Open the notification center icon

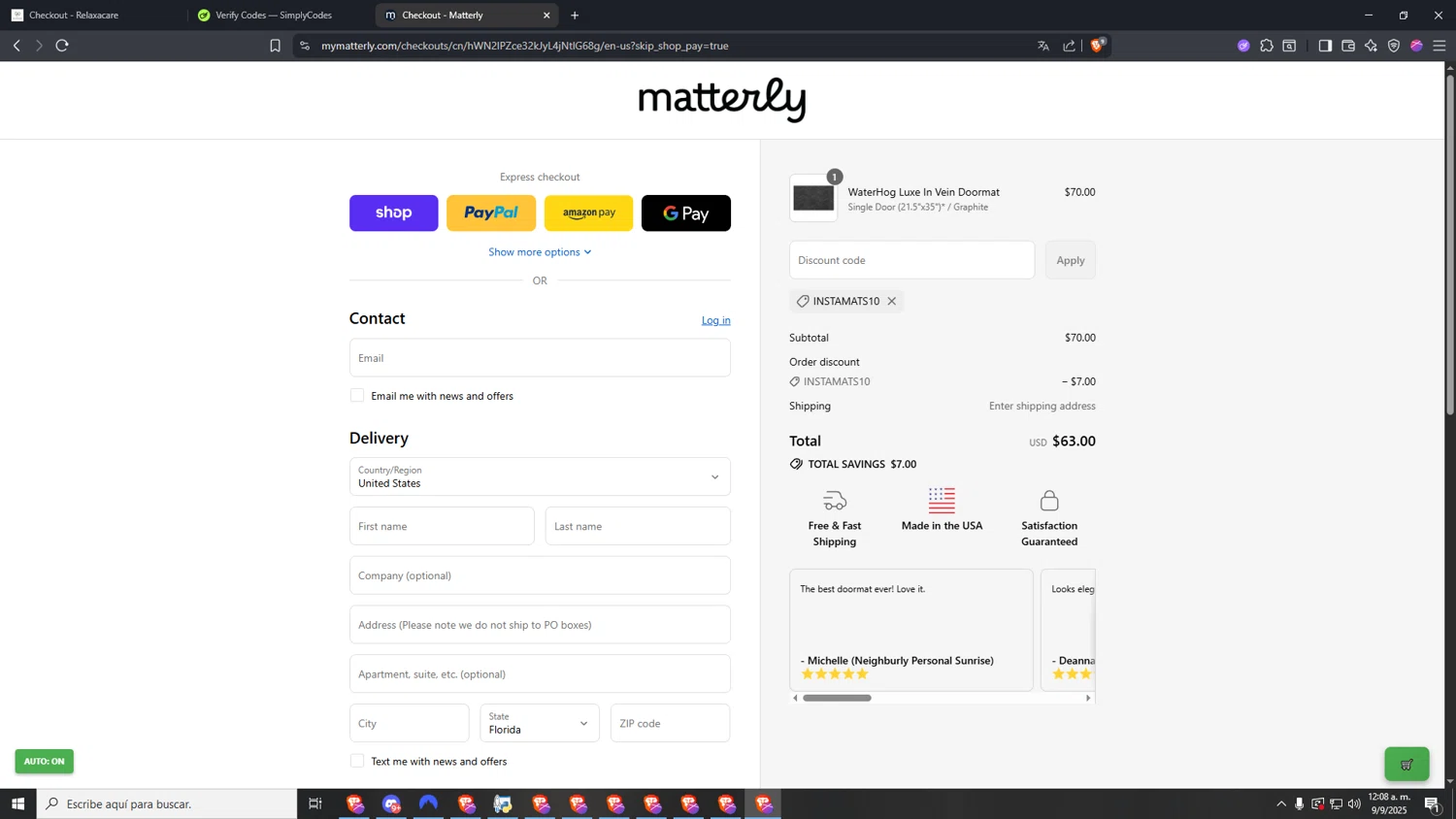1432,803
